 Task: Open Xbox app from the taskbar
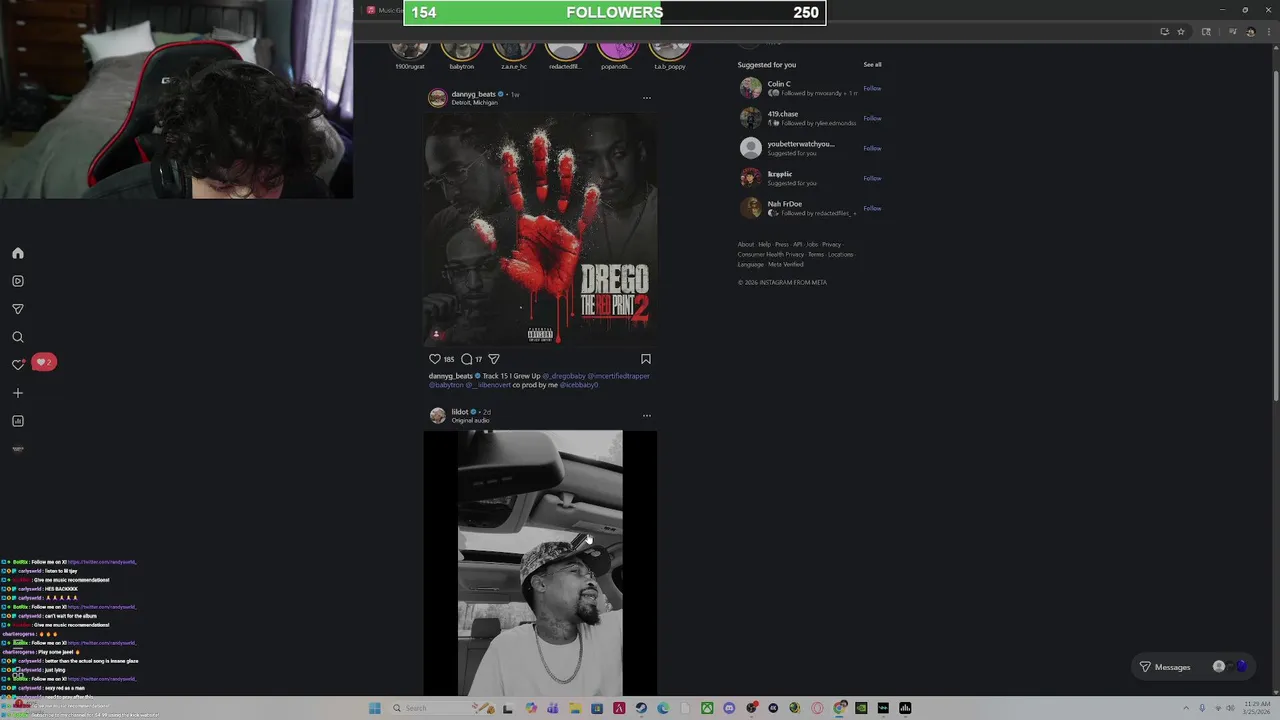707,708
